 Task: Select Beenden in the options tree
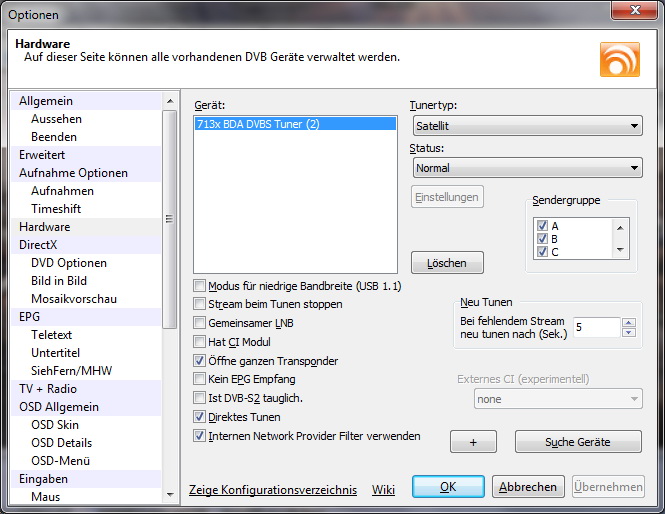[x=86, y=137]
